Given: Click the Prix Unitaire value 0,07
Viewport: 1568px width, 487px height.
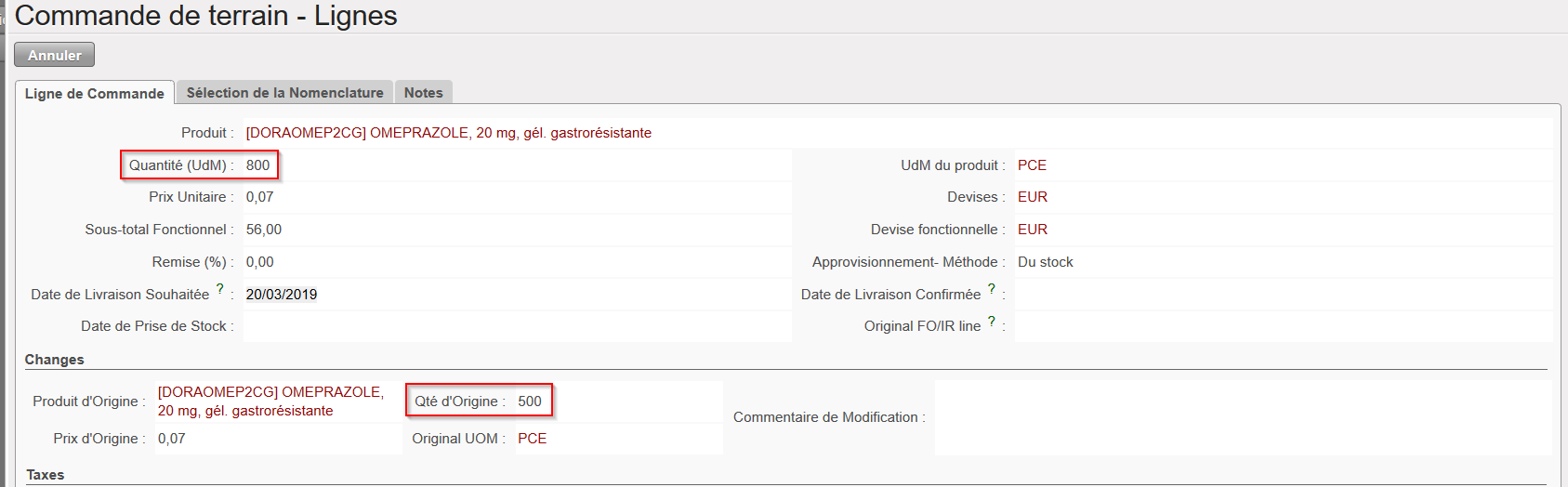Looking at the screenshot, I should [260, 197].
